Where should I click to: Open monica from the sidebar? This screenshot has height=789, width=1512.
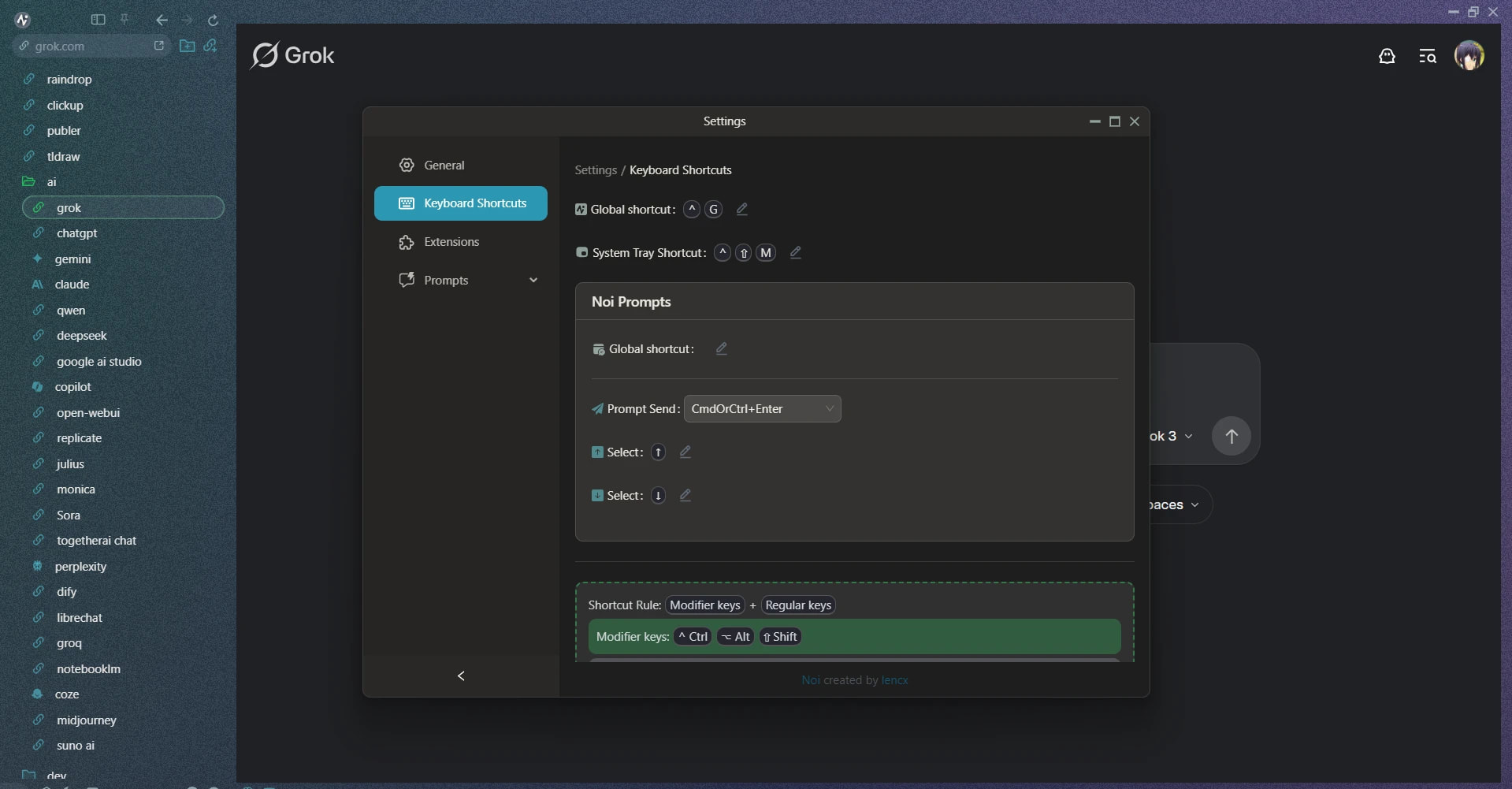(x=76, y=489)
